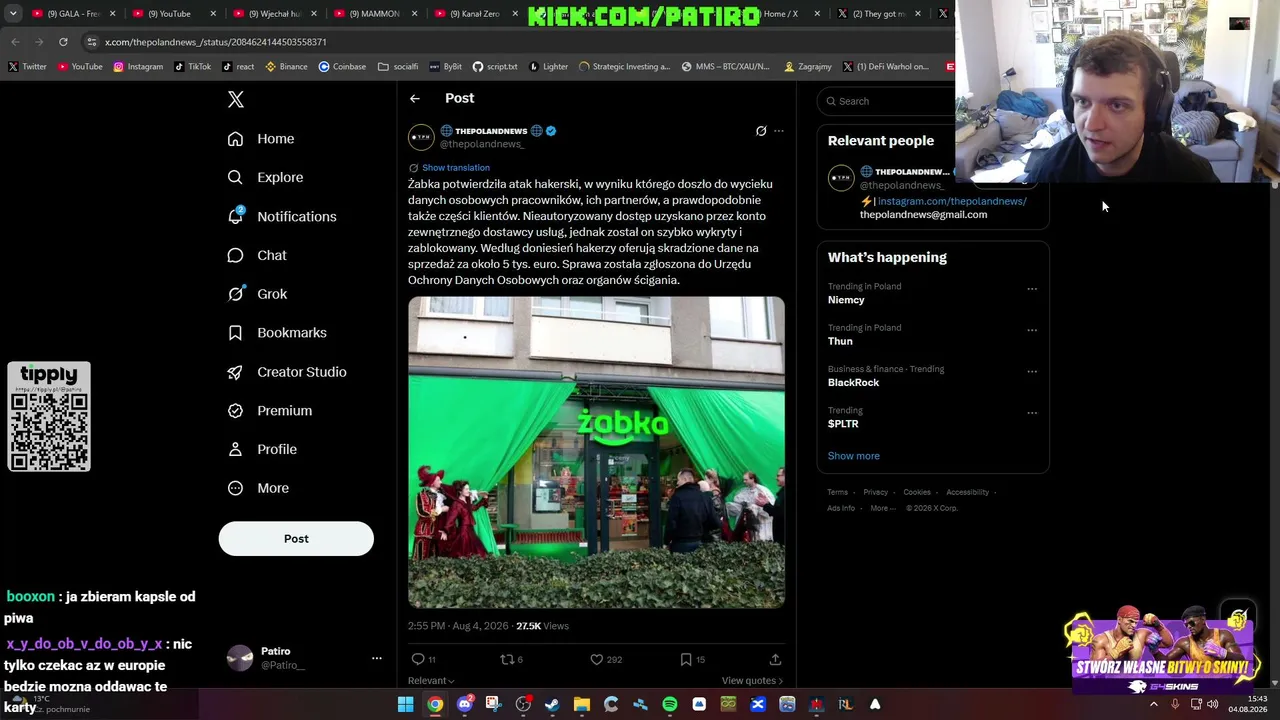Screen dimensions: 1280x720
Task: Click the G4Skins advertisement banner
Action: click(x=1163, y=650)
